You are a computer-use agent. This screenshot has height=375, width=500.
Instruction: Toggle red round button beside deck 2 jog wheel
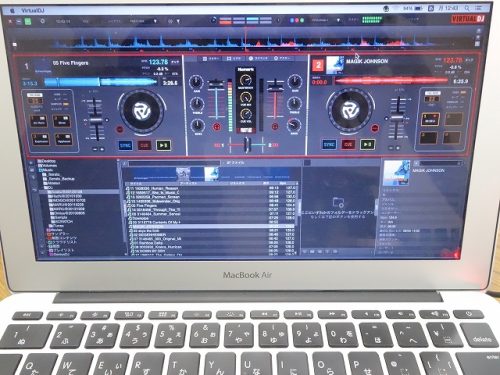click(x=375, y=128)
